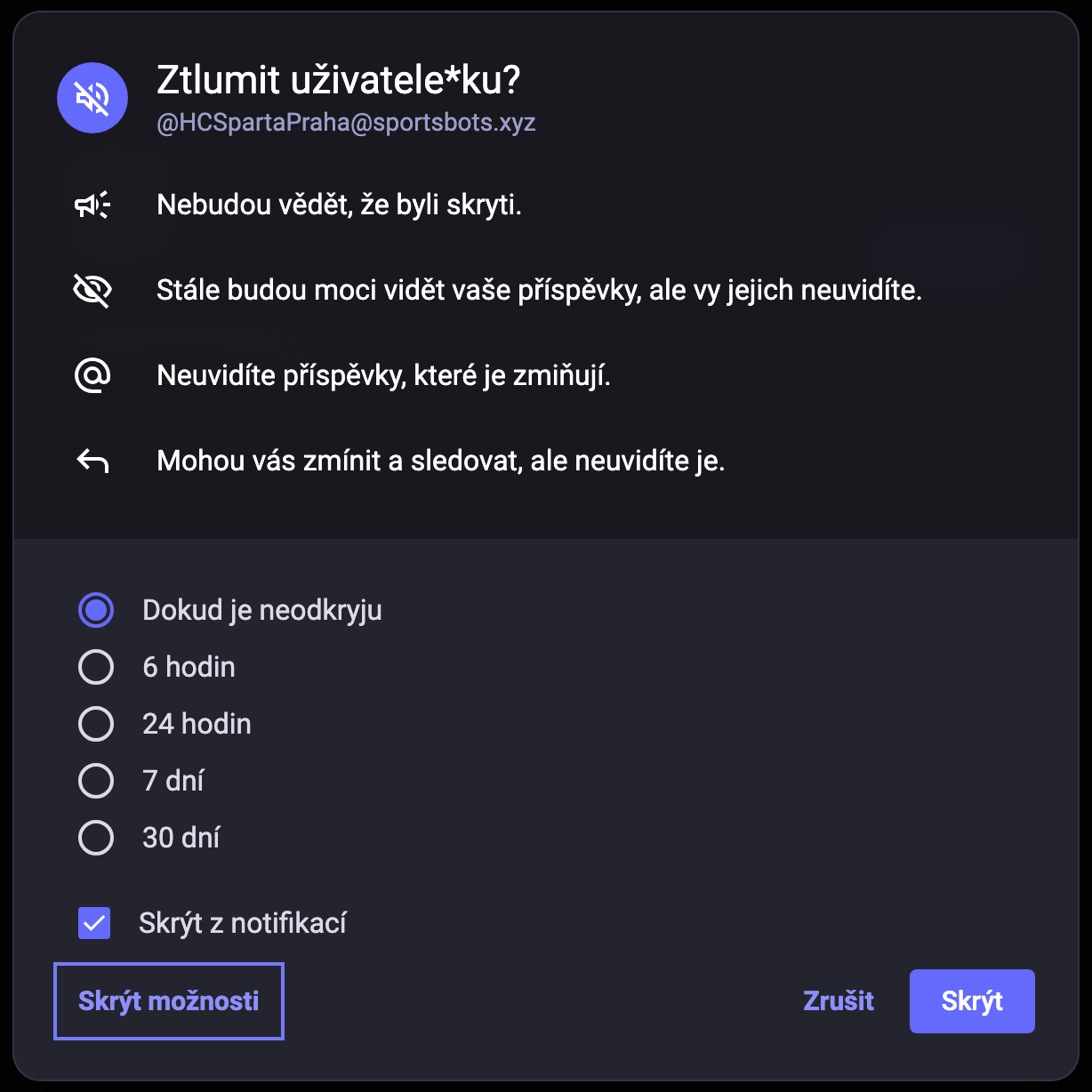Click the @HCSpartaPraha@sportsbots.xyz account handle

(x=346, y=123)
